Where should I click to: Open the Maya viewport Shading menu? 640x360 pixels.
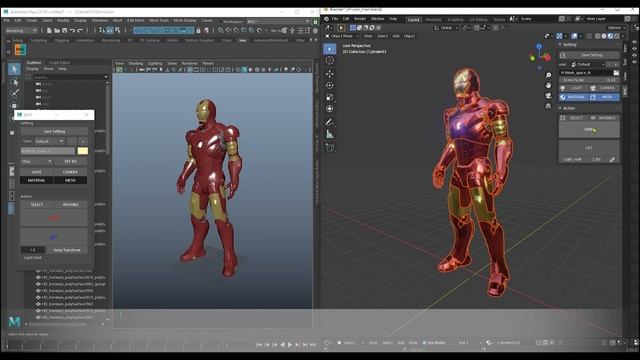click(136, 63)
